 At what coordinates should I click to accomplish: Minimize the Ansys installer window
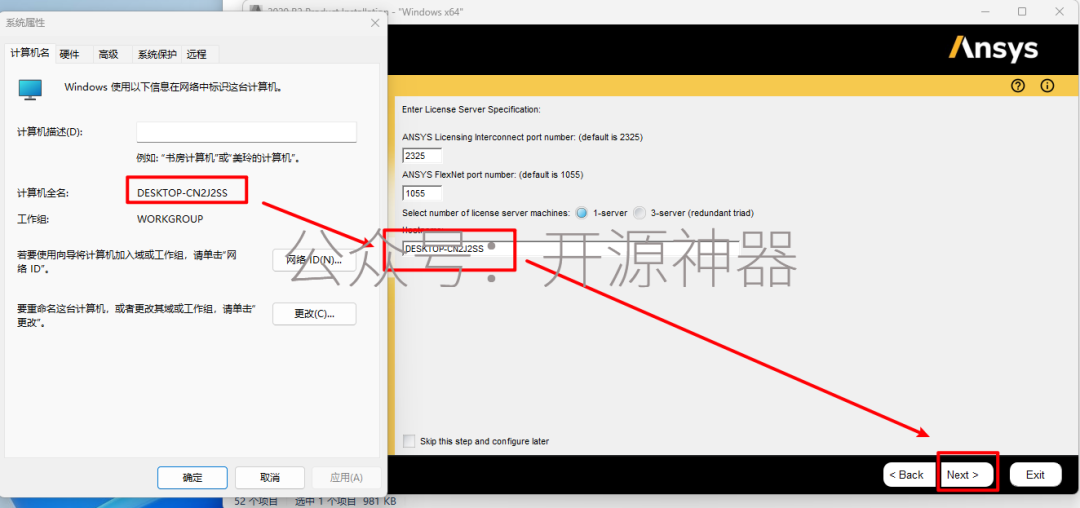pos(985,11)
